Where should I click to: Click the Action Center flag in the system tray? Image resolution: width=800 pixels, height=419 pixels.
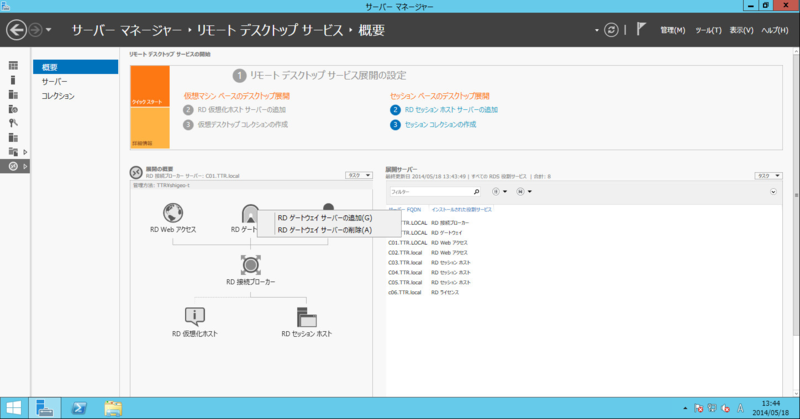point(698,408)
